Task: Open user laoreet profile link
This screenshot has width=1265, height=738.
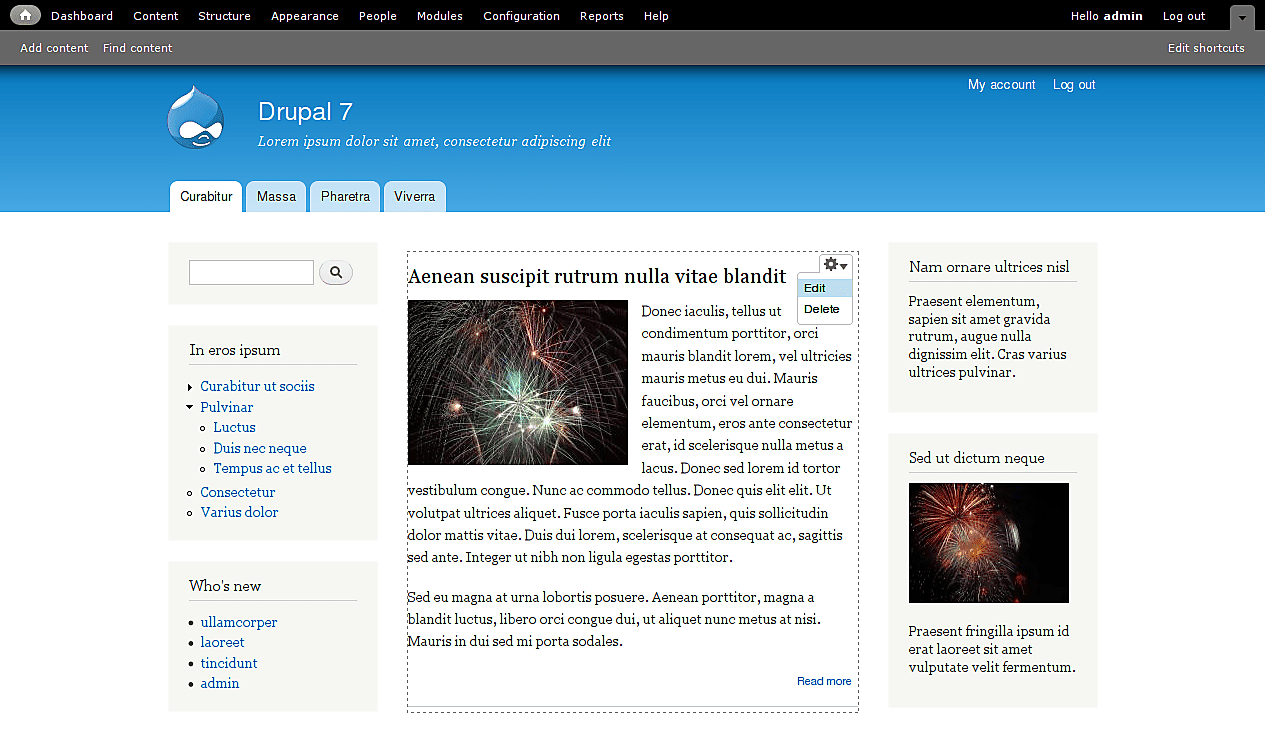Action: pos(222,642)
